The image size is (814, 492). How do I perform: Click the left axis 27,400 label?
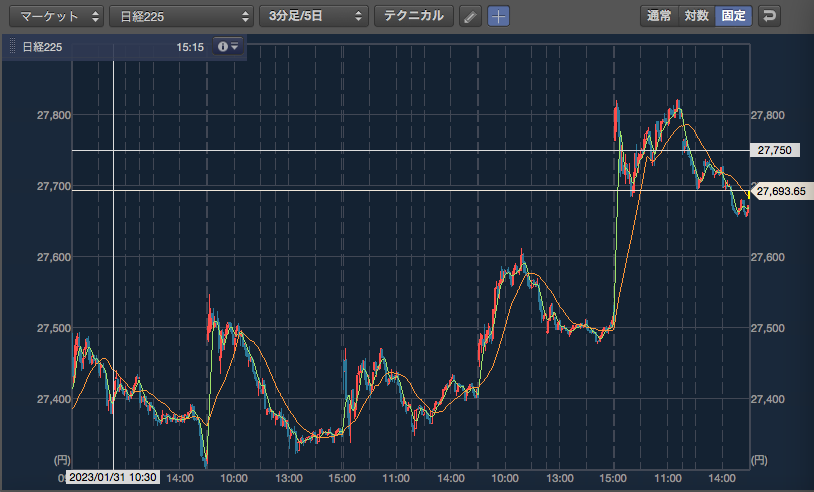tap(54, 399)
